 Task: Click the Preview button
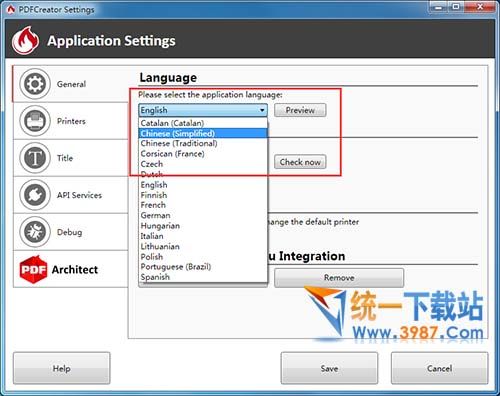click(x=300, y=110)
